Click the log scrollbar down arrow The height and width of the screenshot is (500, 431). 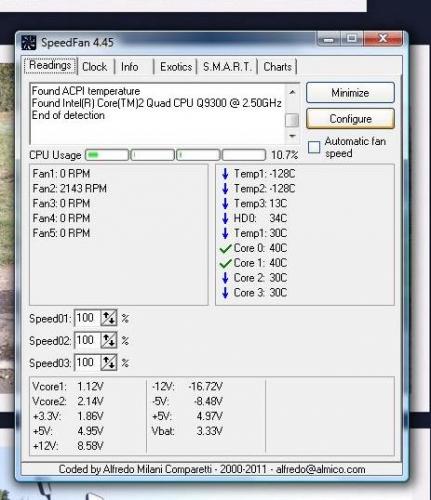tap(292, 136)
